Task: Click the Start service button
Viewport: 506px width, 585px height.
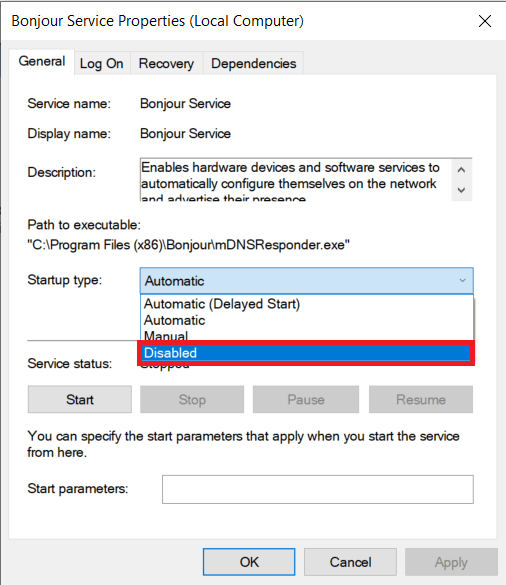Action: point(79,400)
